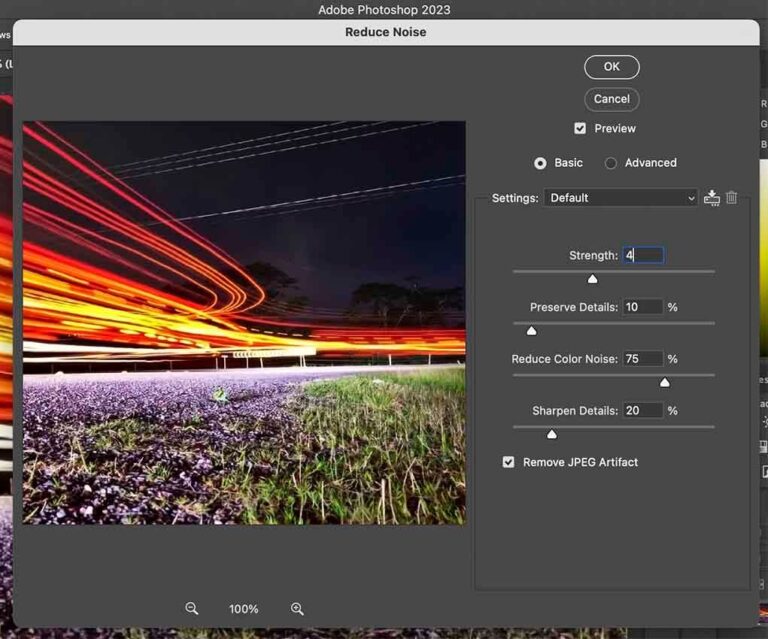The height and width of the screenshot is (639, 768).
Task: Click the Sharpen Details slider handle
Action: pos(551,434)
